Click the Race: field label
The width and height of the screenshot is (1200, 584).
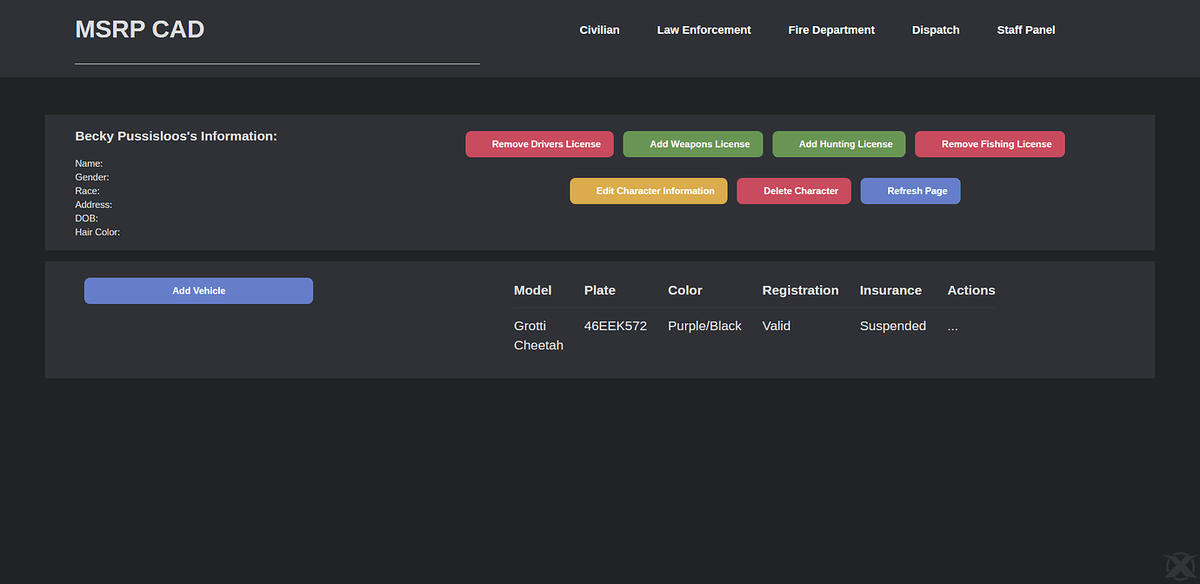87,190
